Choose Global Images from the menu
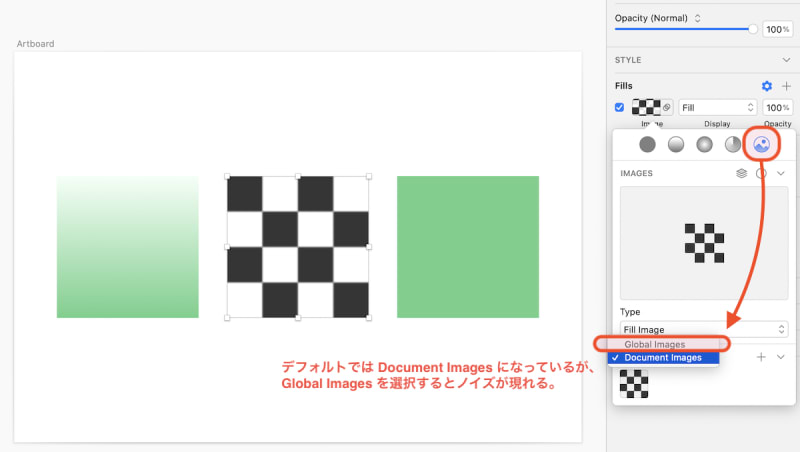Screen dimensions: 800x452 [x=663, y=344]
